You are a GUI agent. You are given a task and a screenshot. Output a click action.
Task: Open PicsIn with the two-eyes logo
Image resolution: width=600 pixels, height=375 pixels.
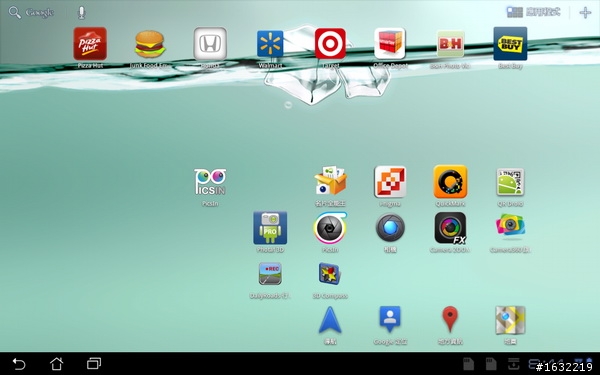pos(210,182)
